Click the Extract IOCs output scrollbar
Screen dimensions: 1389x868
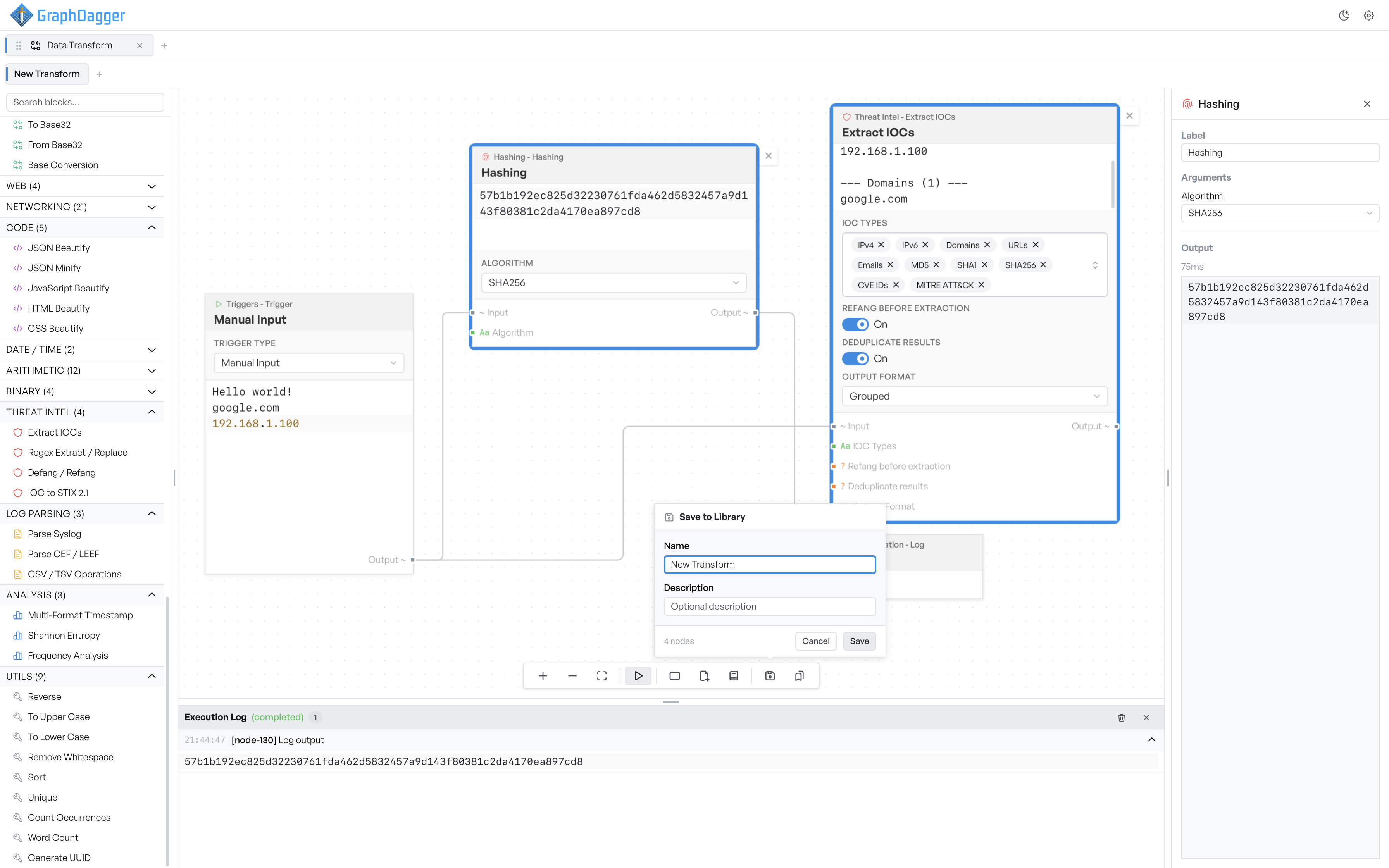pos(1112,184)
